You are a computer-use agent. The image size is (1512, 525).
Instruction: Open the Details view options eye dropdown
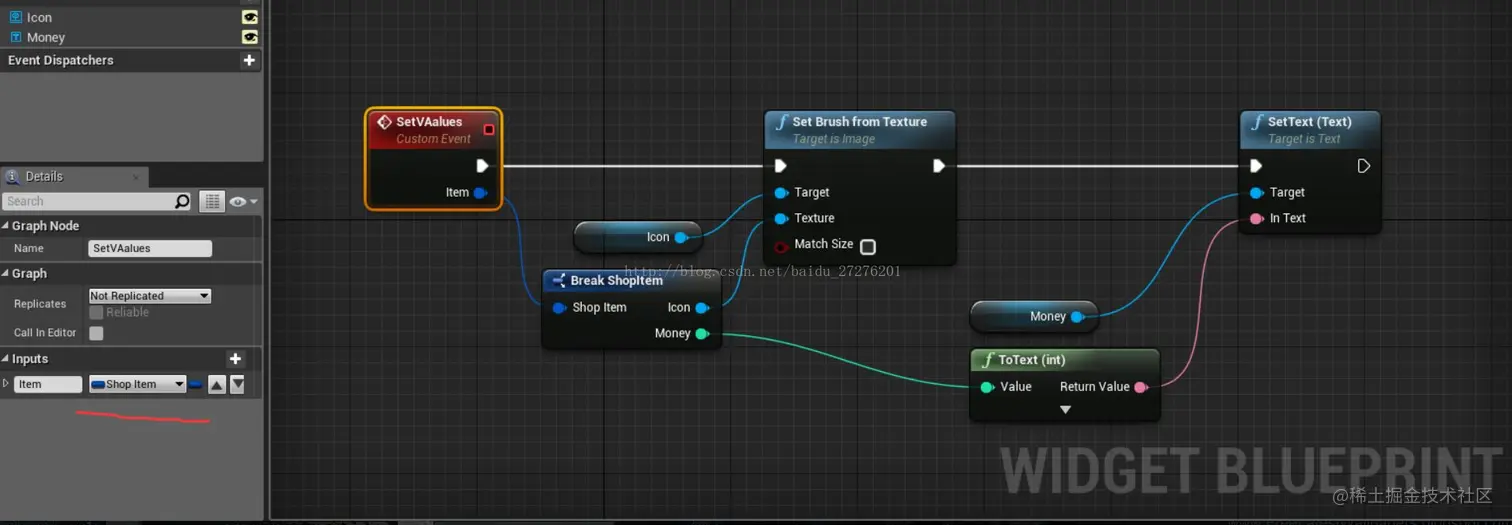(243, 201)
